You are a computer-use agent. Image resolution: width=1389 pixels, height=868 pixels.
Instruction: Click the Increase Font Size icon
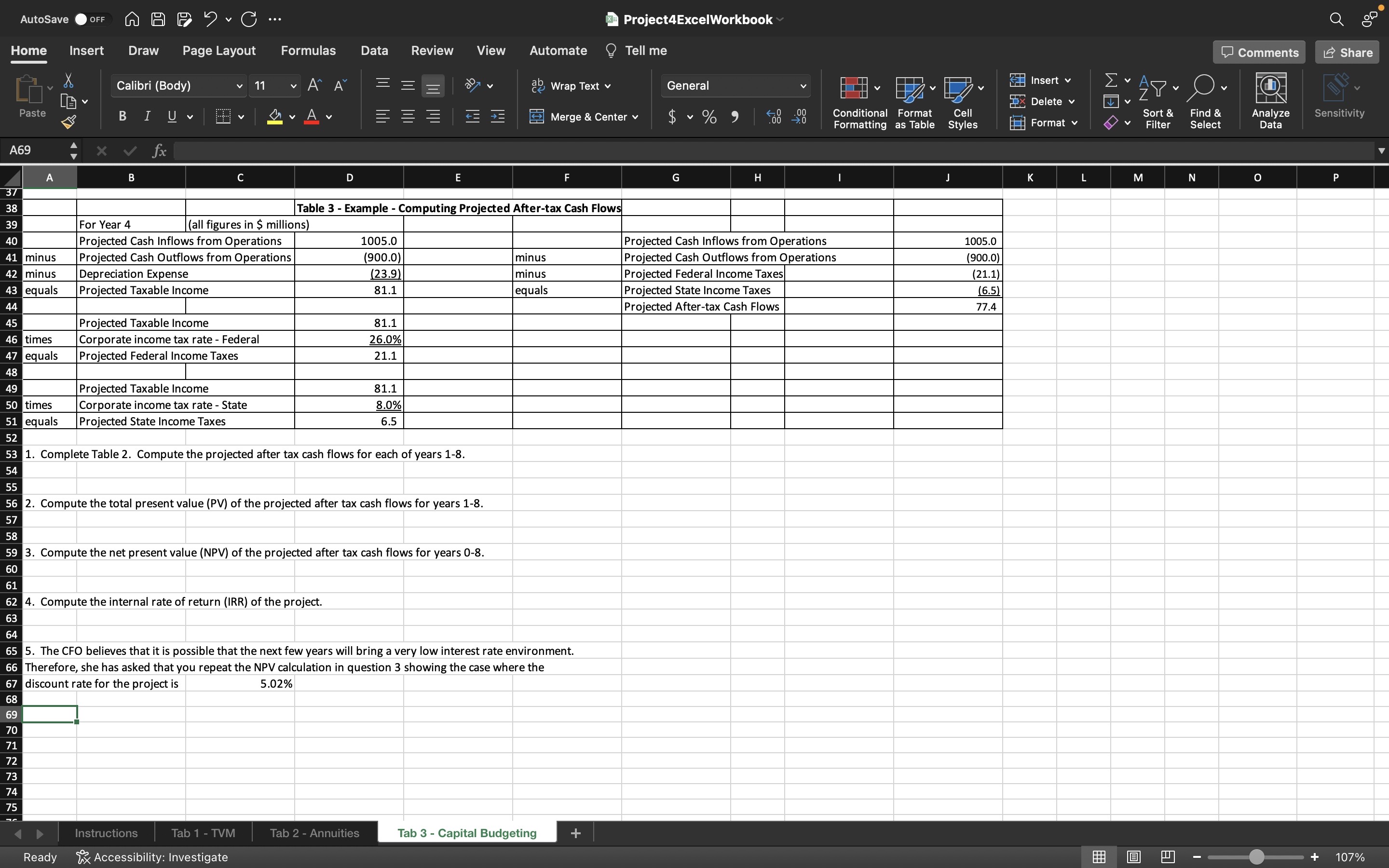(x=314, y=85)
